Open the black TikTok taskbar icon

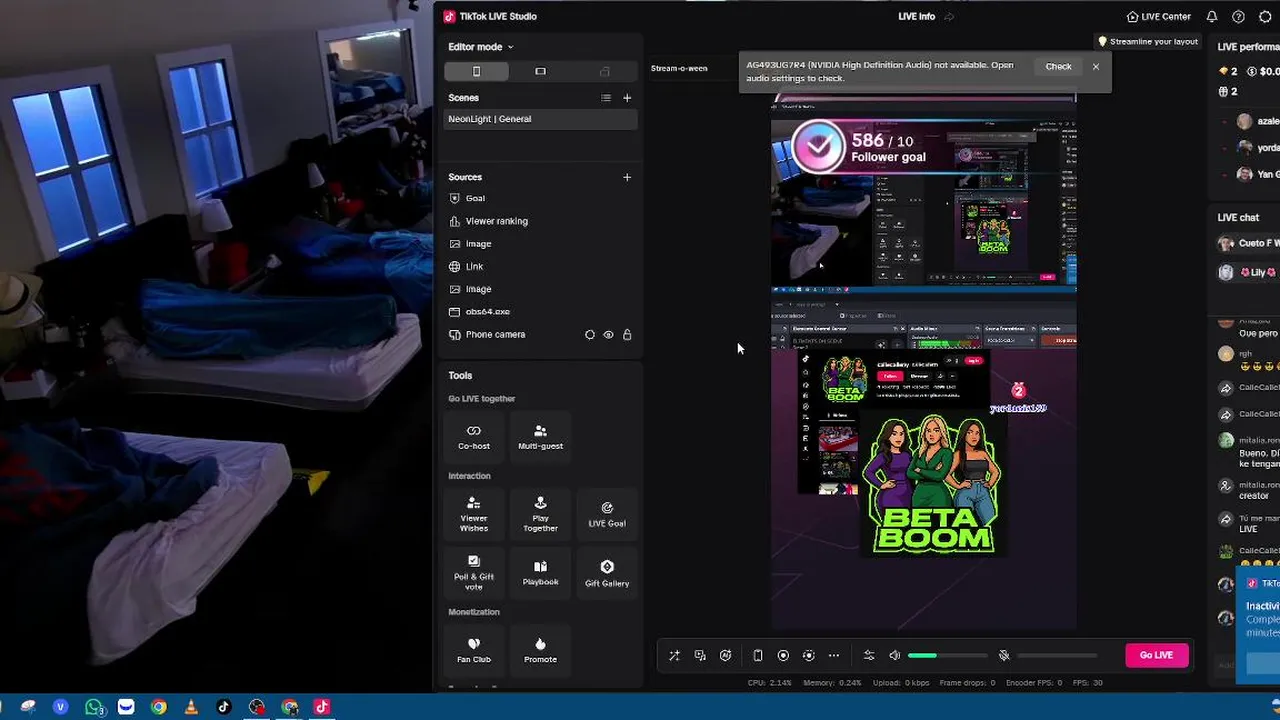click(x=224, y=707)
